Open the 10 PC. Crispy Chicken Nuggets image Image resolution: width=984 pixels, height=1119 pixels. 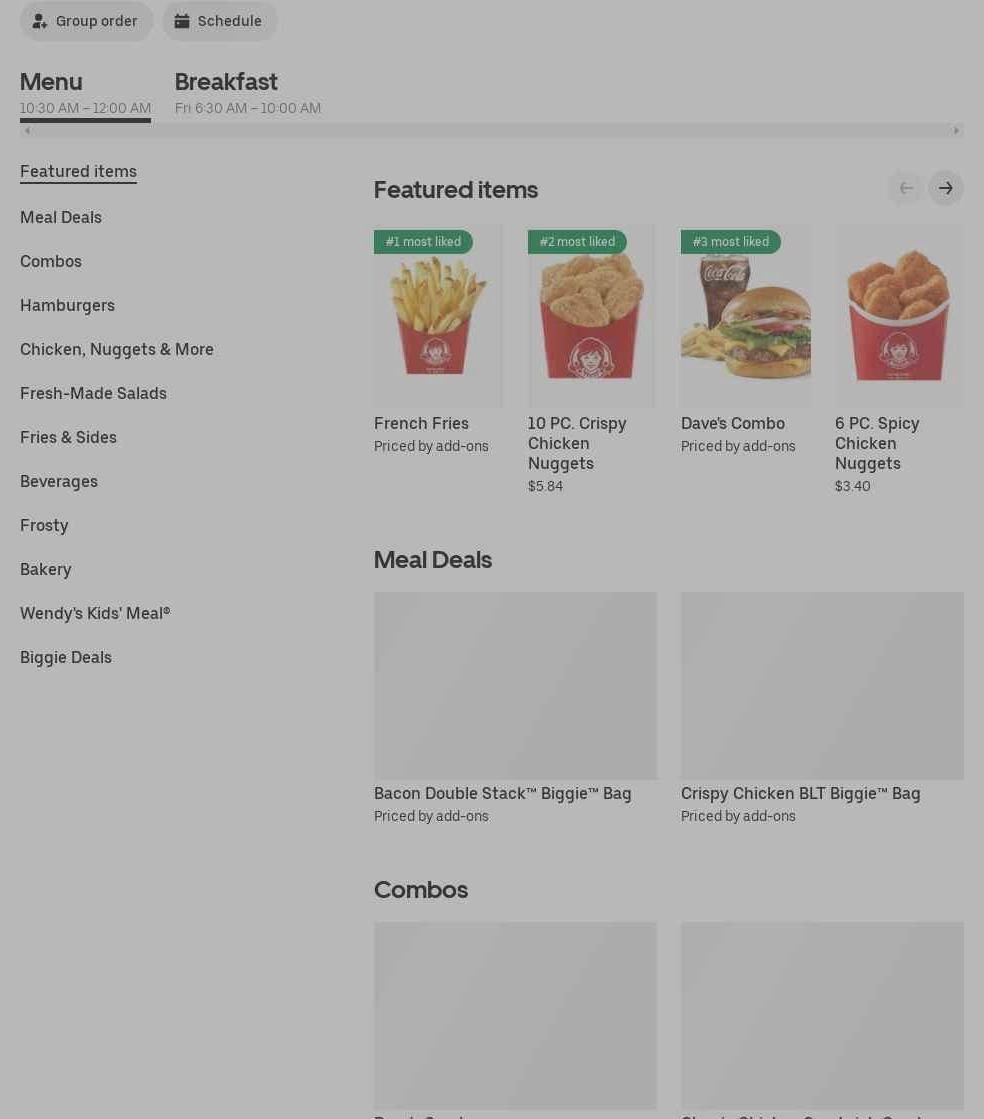click(592, 316)
